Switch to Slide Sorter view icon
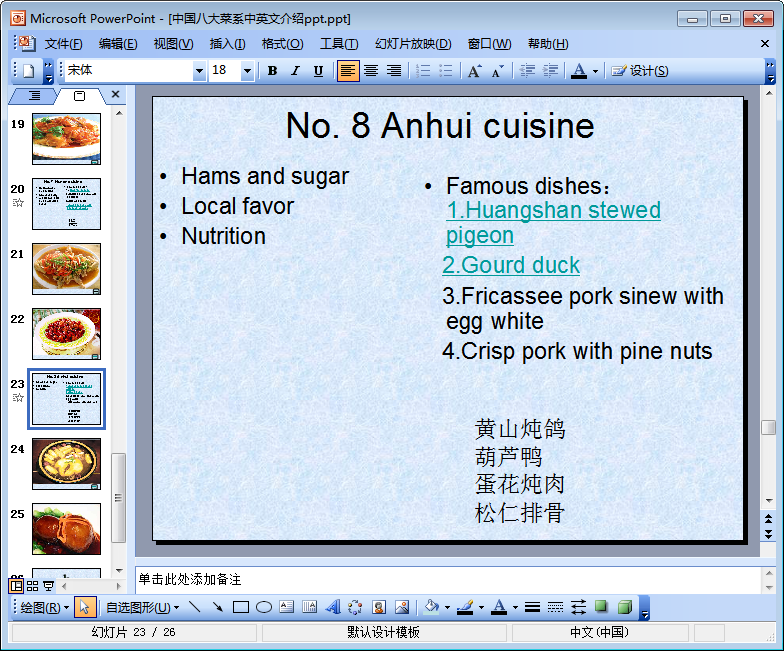 click(32, 586)
